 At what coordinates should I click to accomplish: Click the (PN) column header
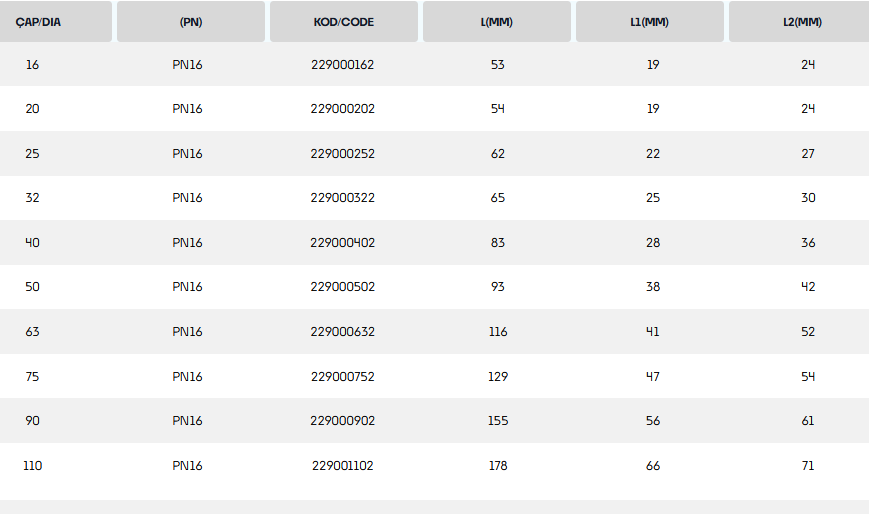tap(191, 22)
